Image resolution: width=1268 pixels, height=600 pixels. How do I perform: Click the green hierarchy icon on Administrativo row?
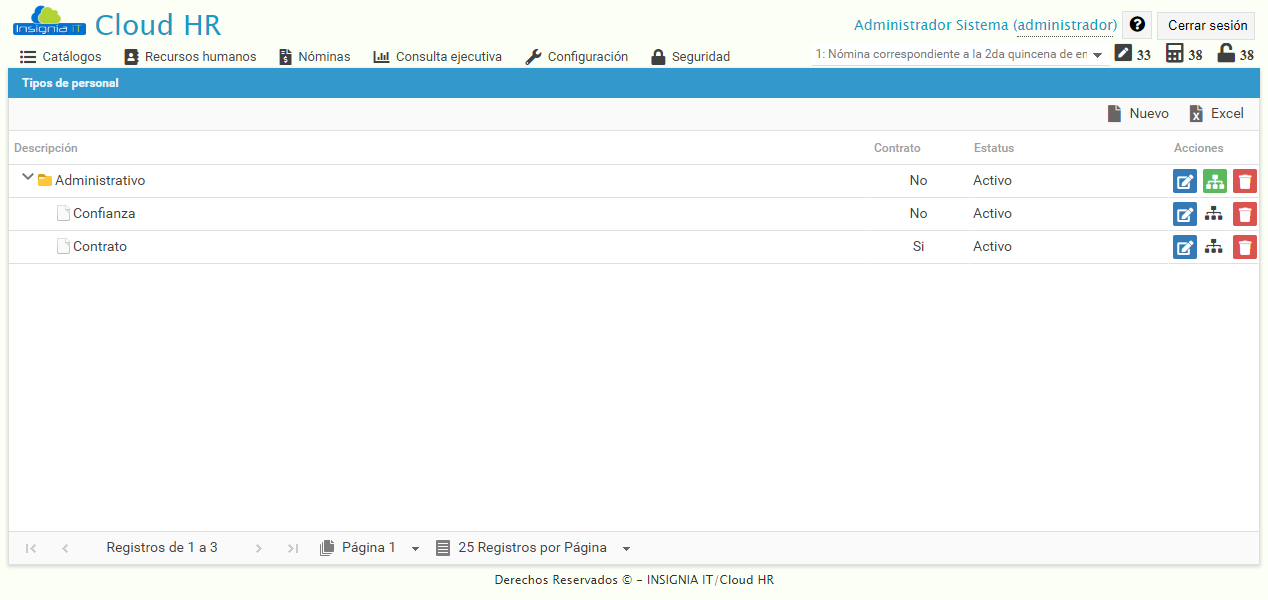click(1214, 181)
